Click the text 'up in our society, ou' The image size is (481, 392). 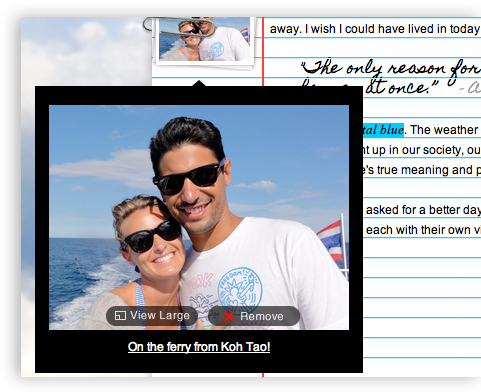pyautogui.click(x=426, y=150)
